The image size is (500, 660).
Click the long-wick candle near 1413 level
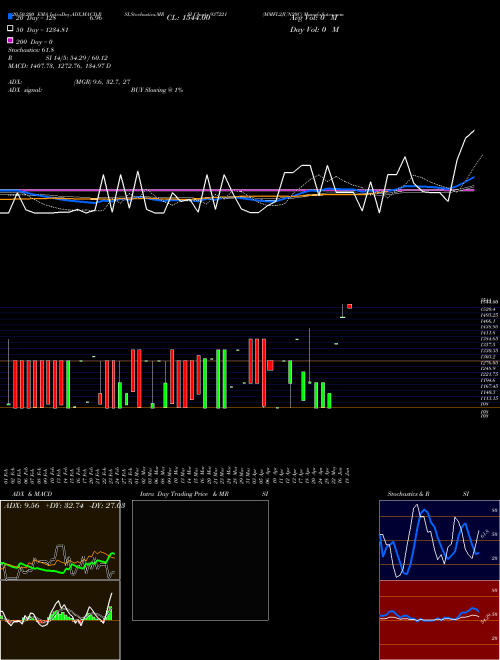click(x=309, y=356)
